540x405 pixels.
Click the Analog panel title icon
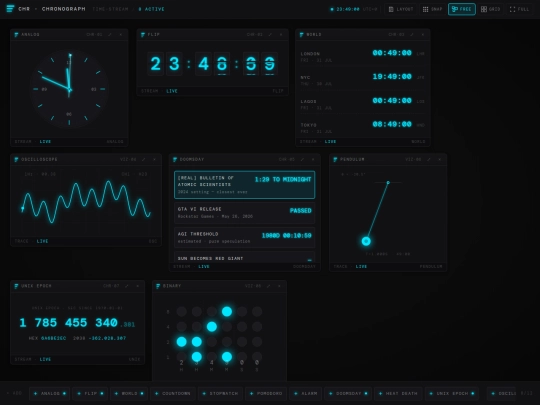coord(16,34)
